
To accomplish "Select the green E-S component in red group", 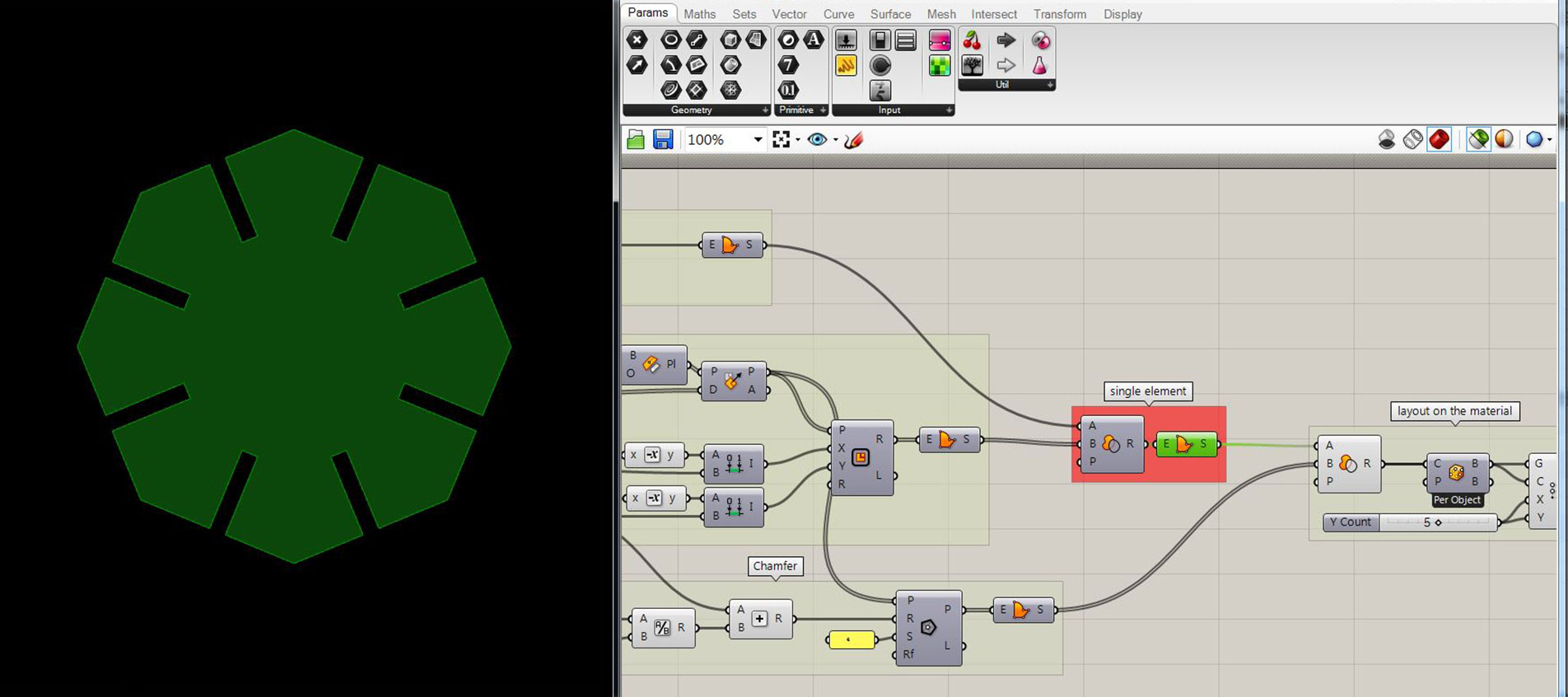I will (x=1186, y=444).
